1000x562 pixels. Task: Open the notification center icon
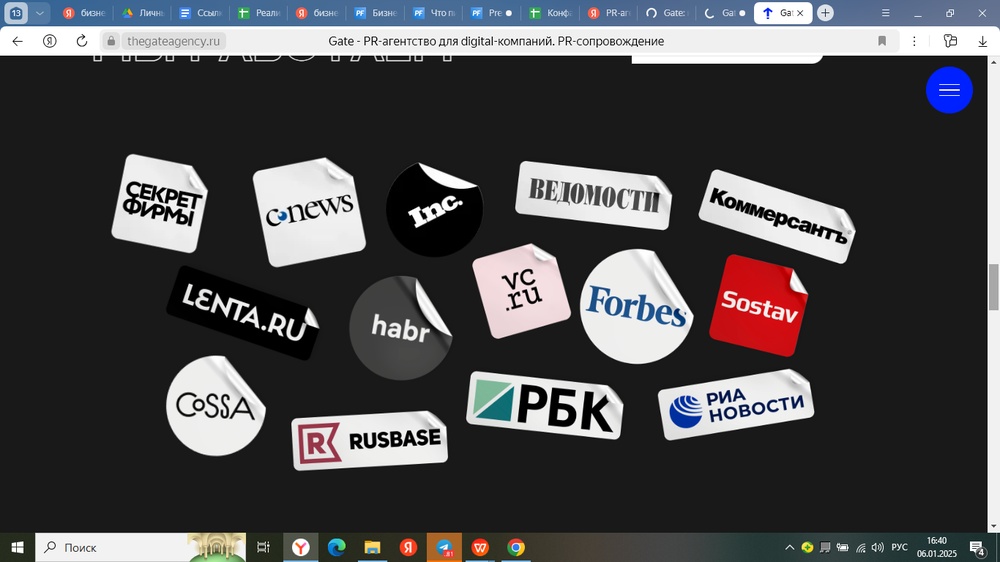click(977, 547)
